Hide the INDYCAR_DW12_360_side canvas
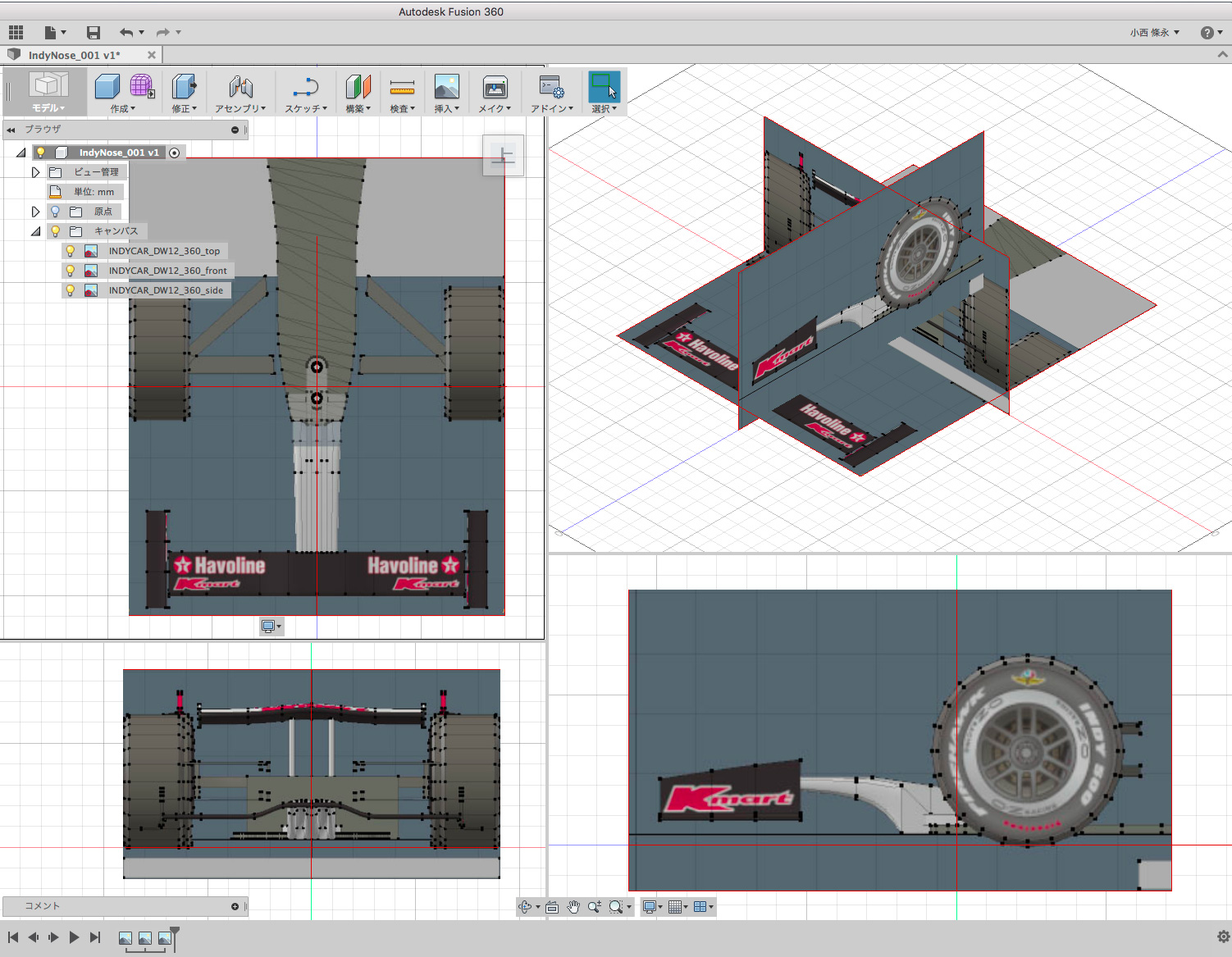Image resolution: width=1232 pixels, height=957 pixels. [71, 290]
